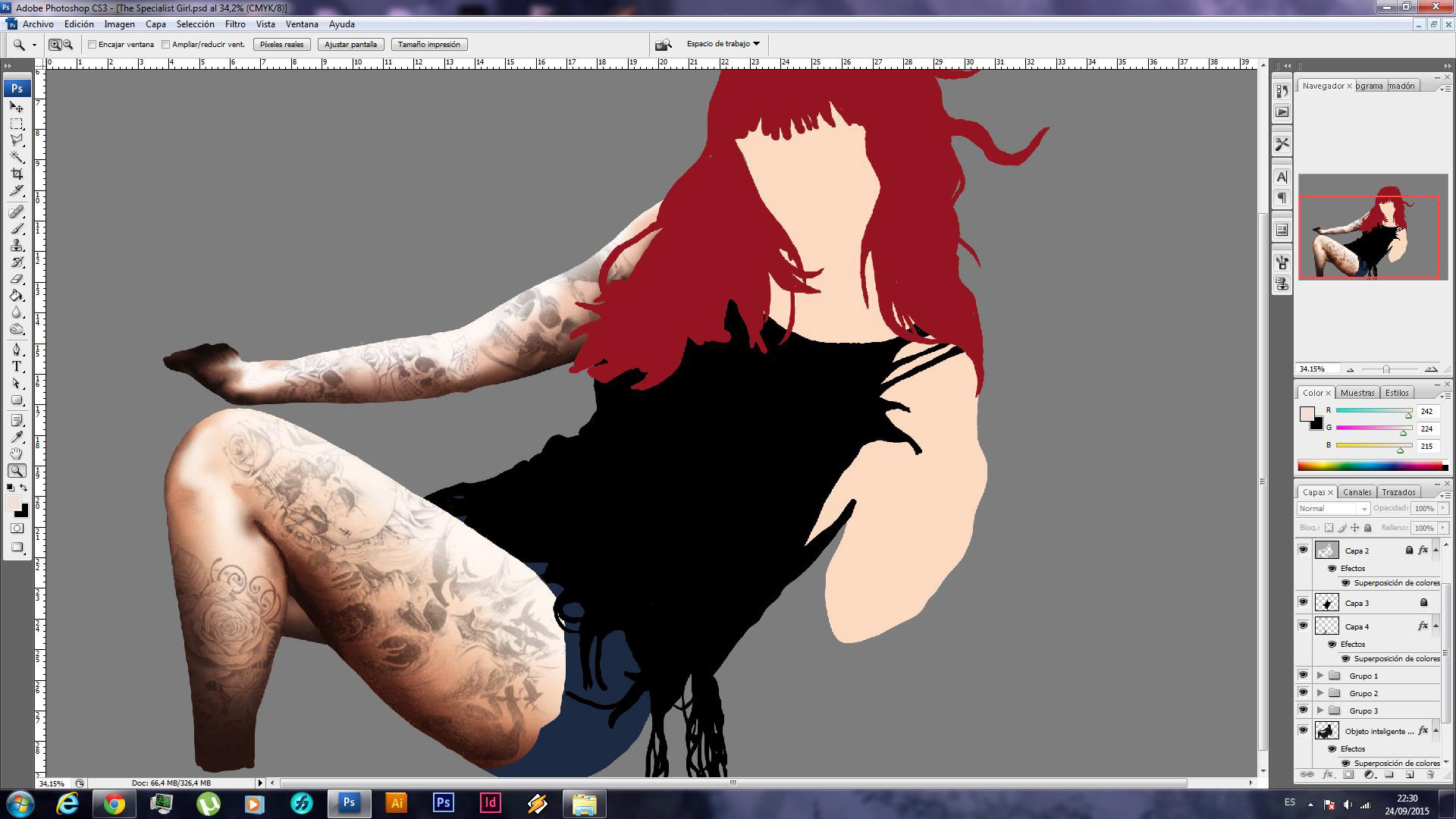Viewport: 1456px width, 819px height.
Task: Select the Magic Wand tool
Action: [17, 157]
